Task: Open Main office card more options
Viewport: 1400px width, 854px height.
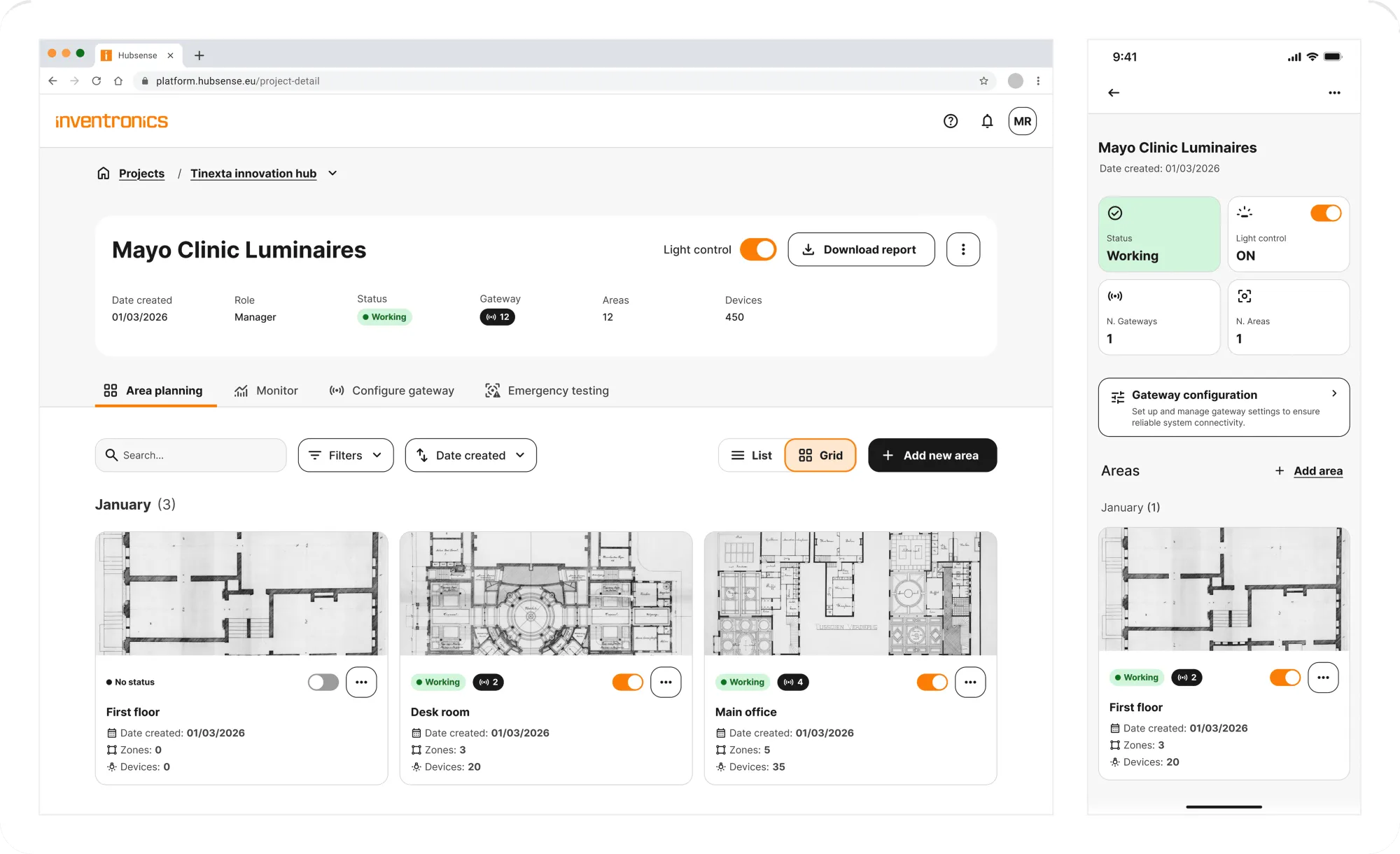Action: (970, 682)
